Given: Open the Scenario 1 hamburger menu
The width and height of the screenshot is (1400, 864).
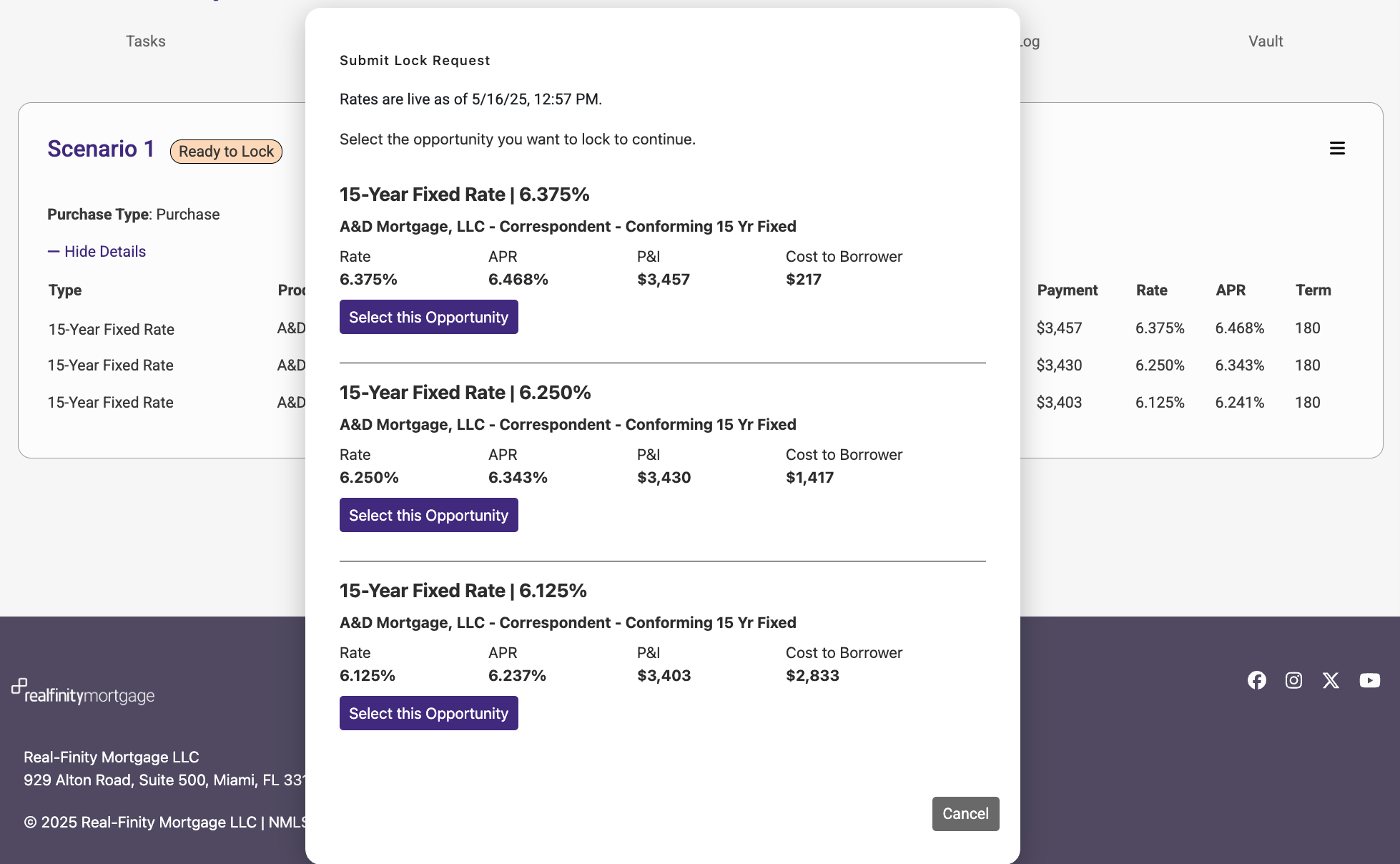Looking at the screenshot, I should pyautogui.click(x=1337, y=148).
